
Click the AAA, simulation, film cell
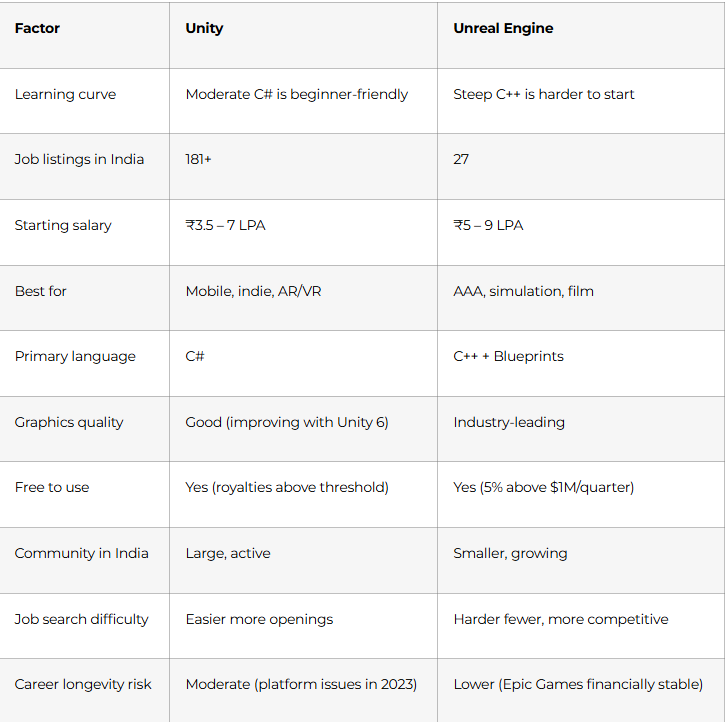point(523,291)
